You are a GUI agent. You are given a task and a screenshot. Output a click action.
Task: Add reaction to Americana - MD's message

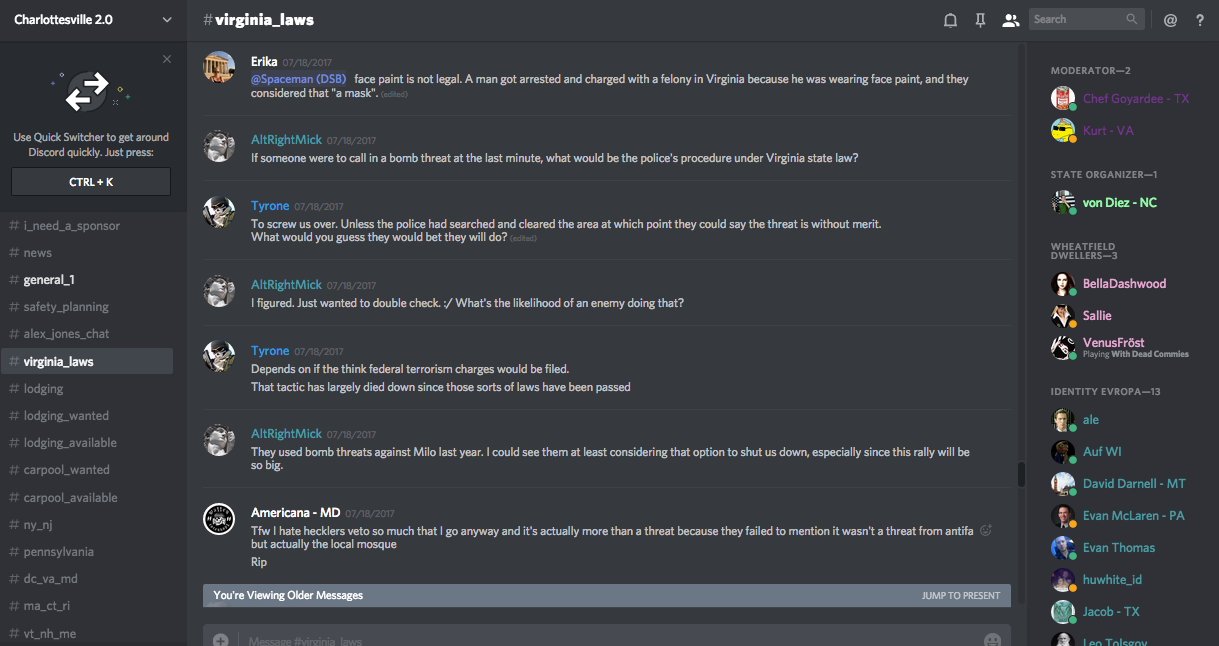click(x=986, y=531)
